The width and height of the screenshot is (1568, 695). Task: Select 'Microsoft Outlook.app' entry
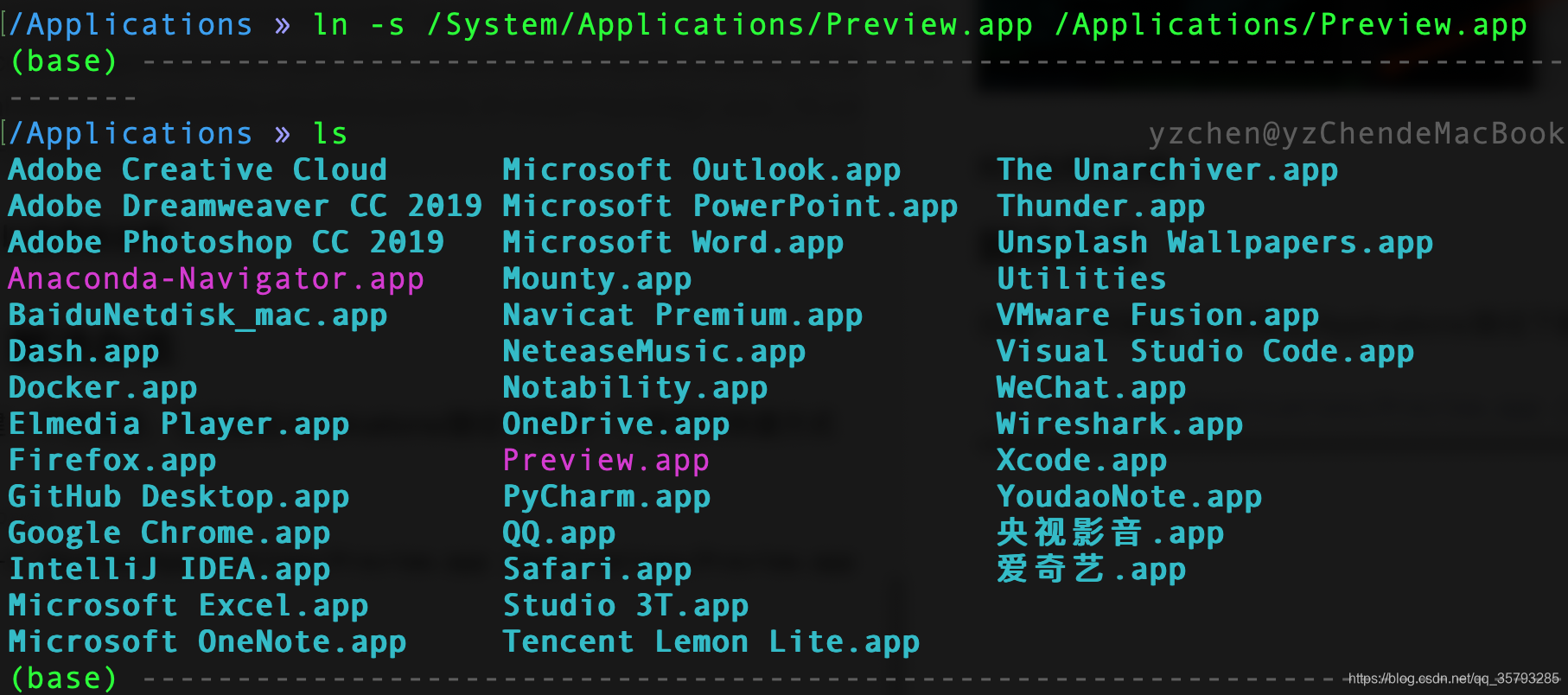(x=702, y=169)
